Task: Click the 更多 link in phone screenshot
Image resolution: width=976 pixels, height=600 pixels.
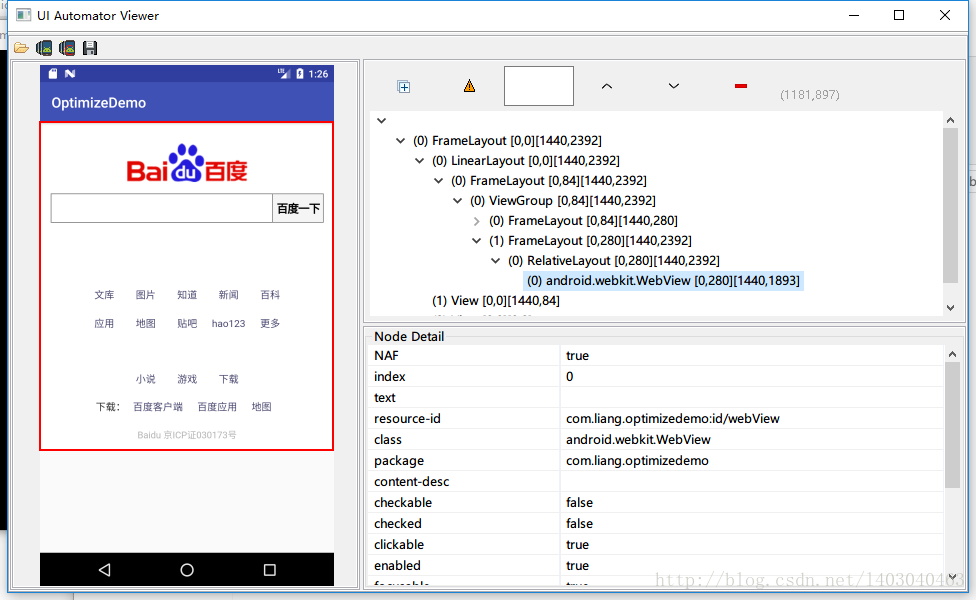Action: 270,324
